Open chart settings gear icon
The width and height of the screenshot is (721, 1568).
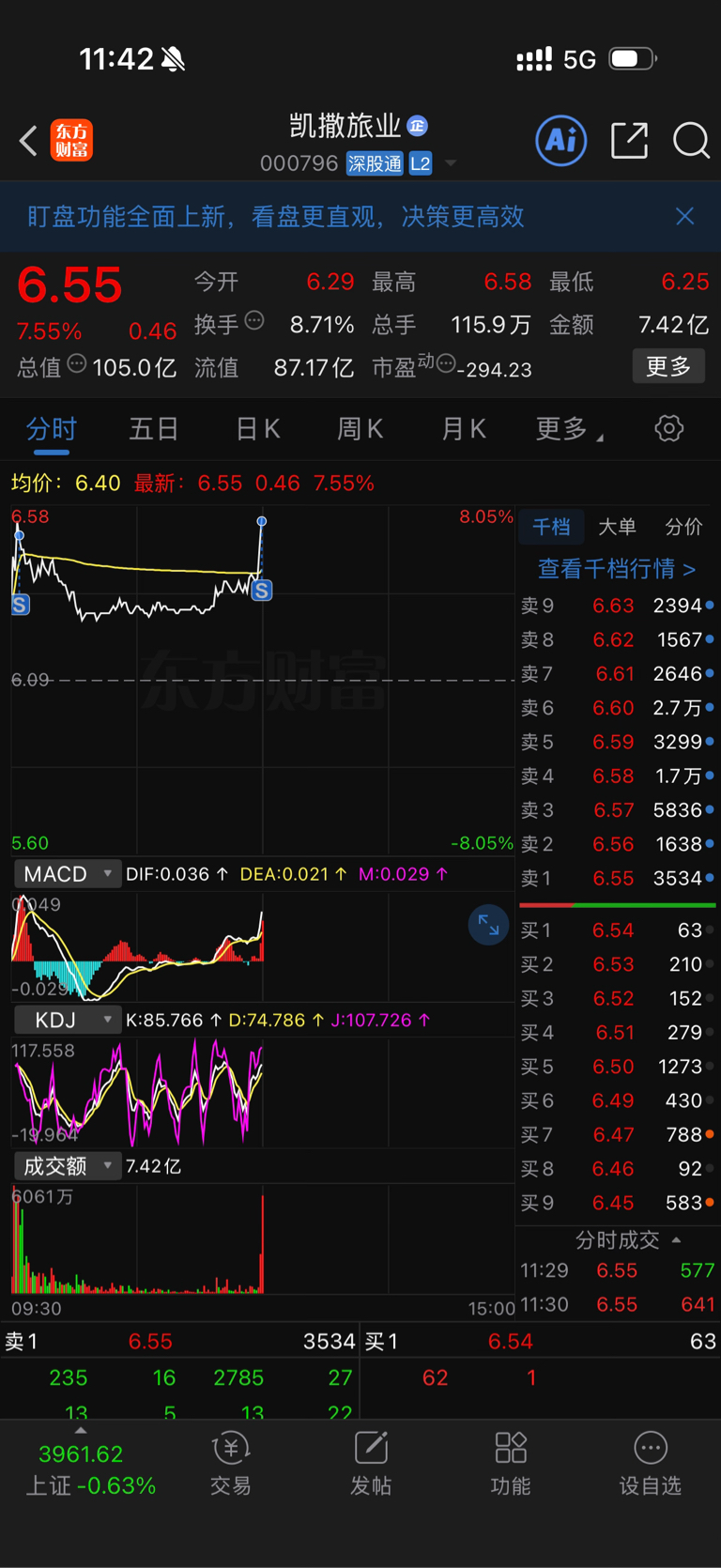click(668, 429)
